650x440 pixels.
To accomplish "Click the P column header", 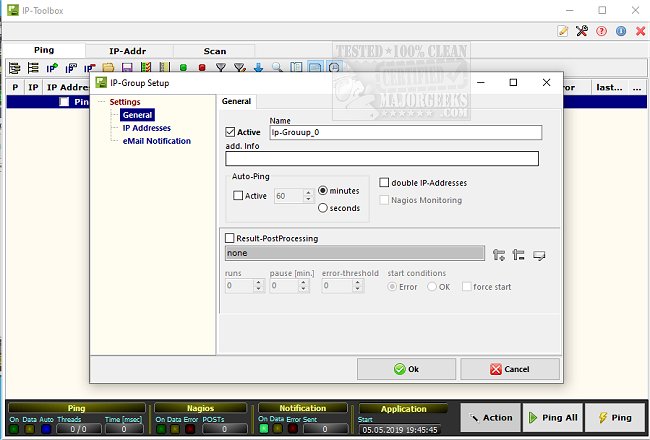I will [x=15, y=88].
